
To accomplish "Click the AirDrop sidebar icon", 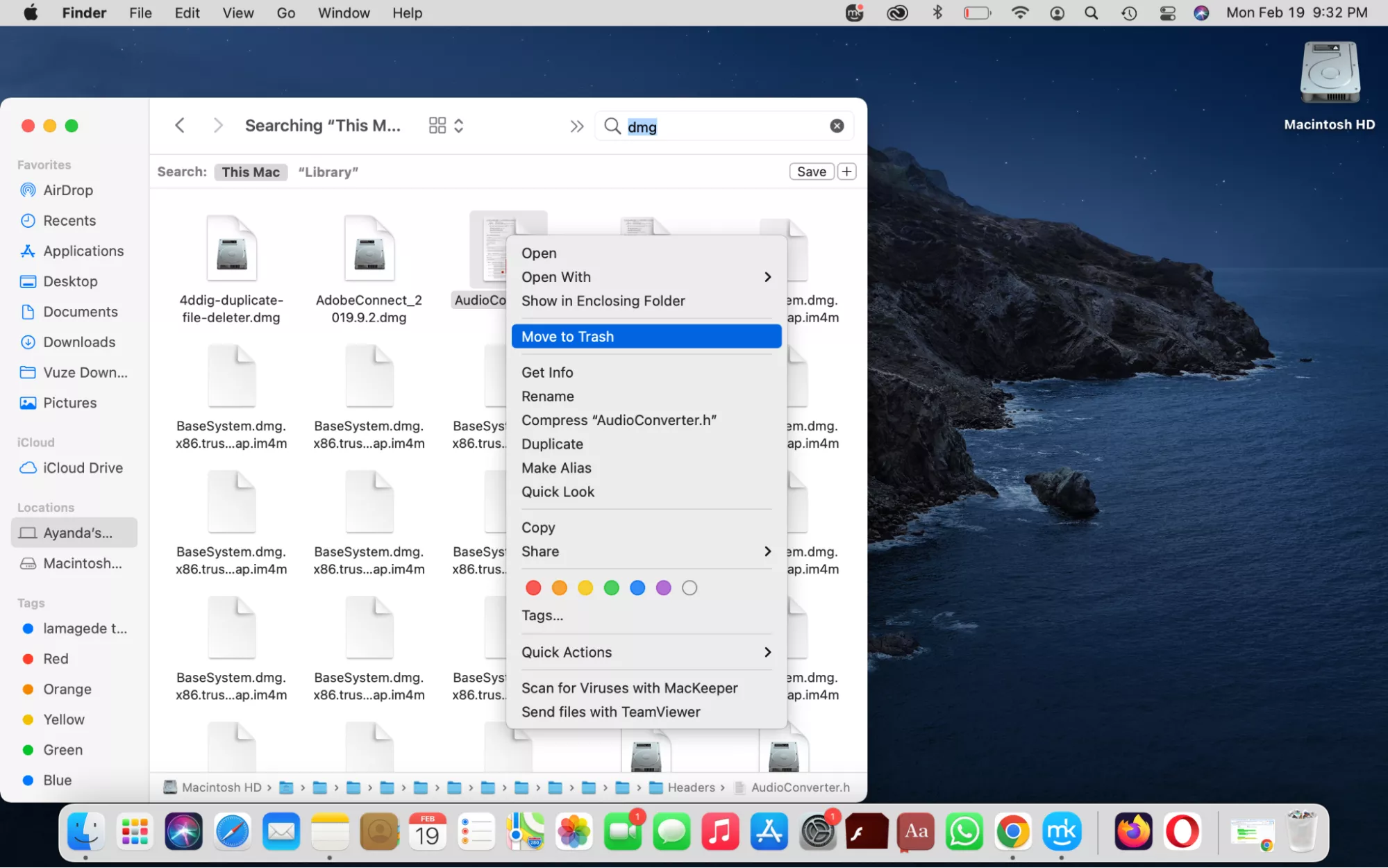I will pos(28,190).
